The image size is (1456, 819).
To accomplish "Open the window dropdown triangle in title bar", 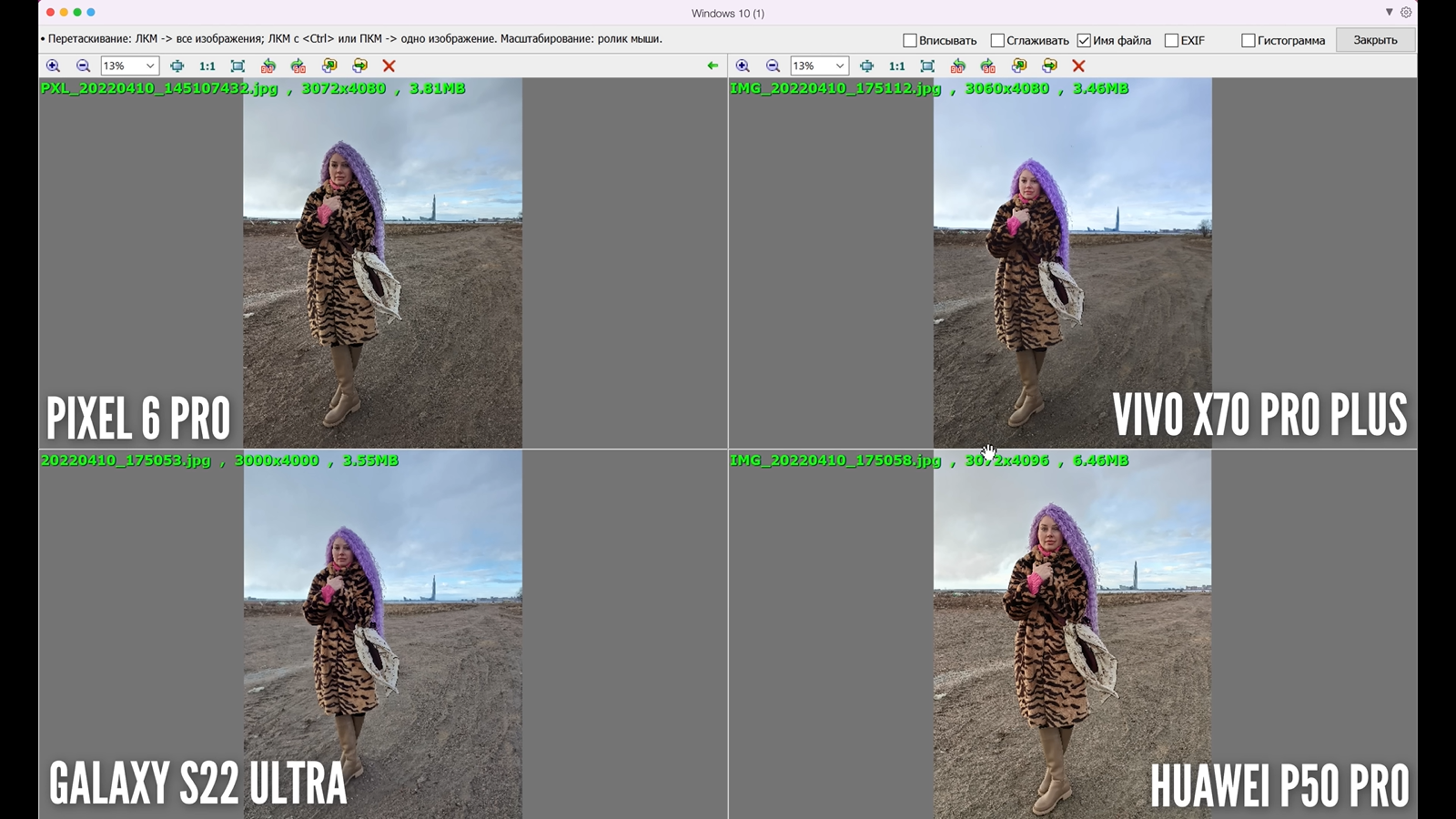I will click(1389, 13).
